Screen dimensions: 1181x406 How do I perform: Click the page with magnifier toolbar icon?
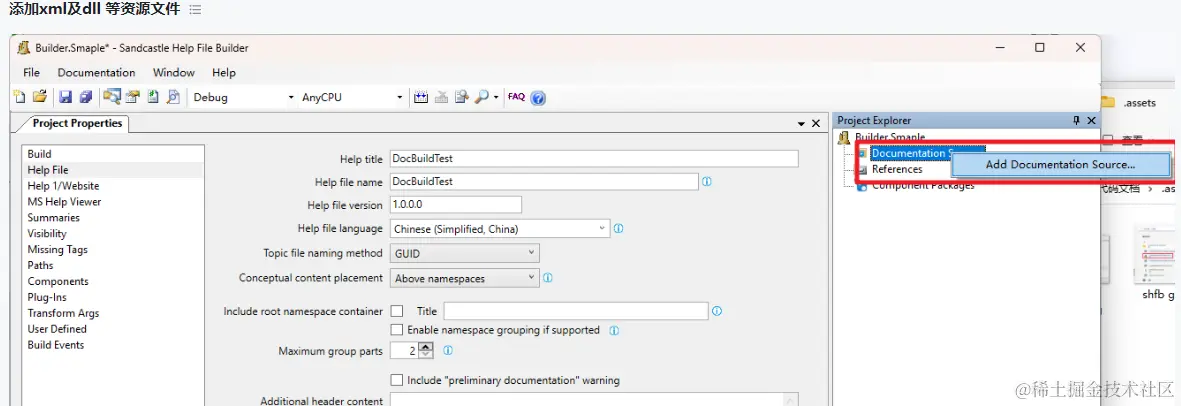[173, 96]
